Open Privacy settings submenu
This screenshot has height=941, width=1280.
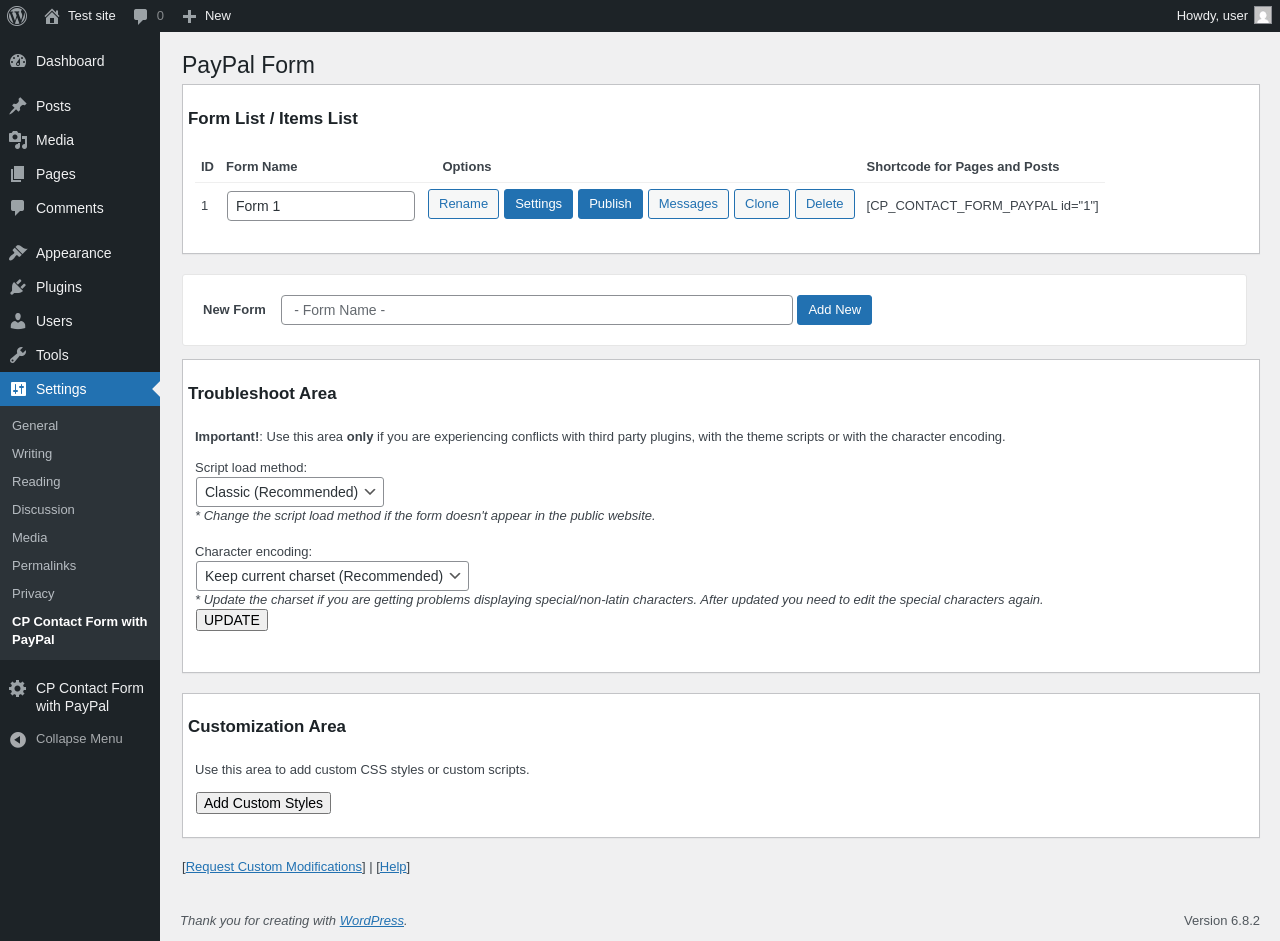click(x=33, y=594)
